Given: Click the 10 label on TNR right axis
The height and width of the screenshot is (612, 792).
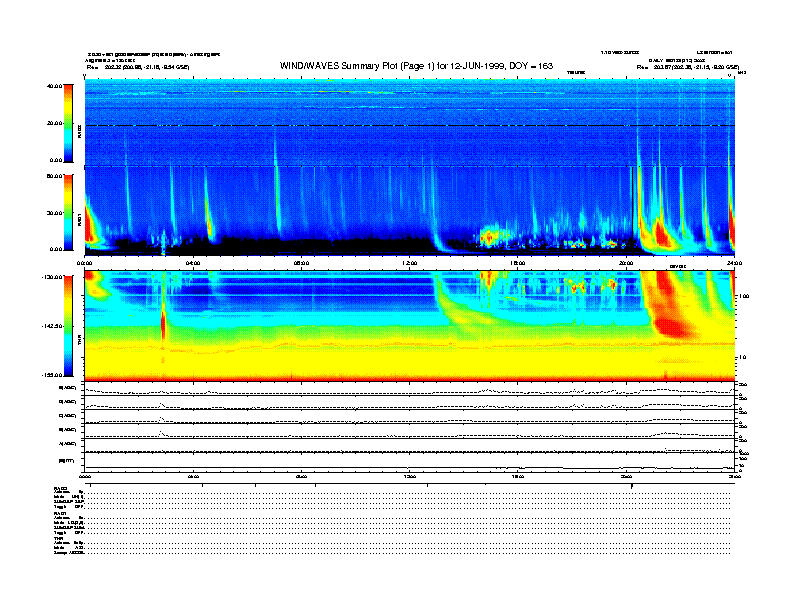Looking at the screenshot, I should (742, 357).
